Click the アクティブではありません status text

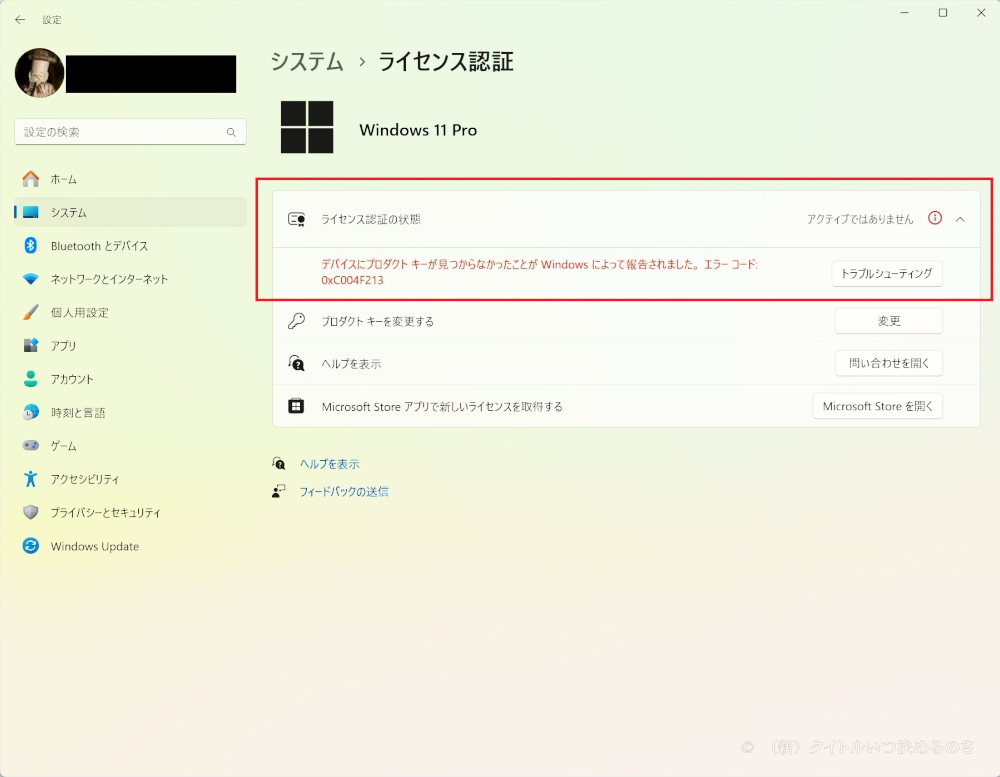click(860, 219)
